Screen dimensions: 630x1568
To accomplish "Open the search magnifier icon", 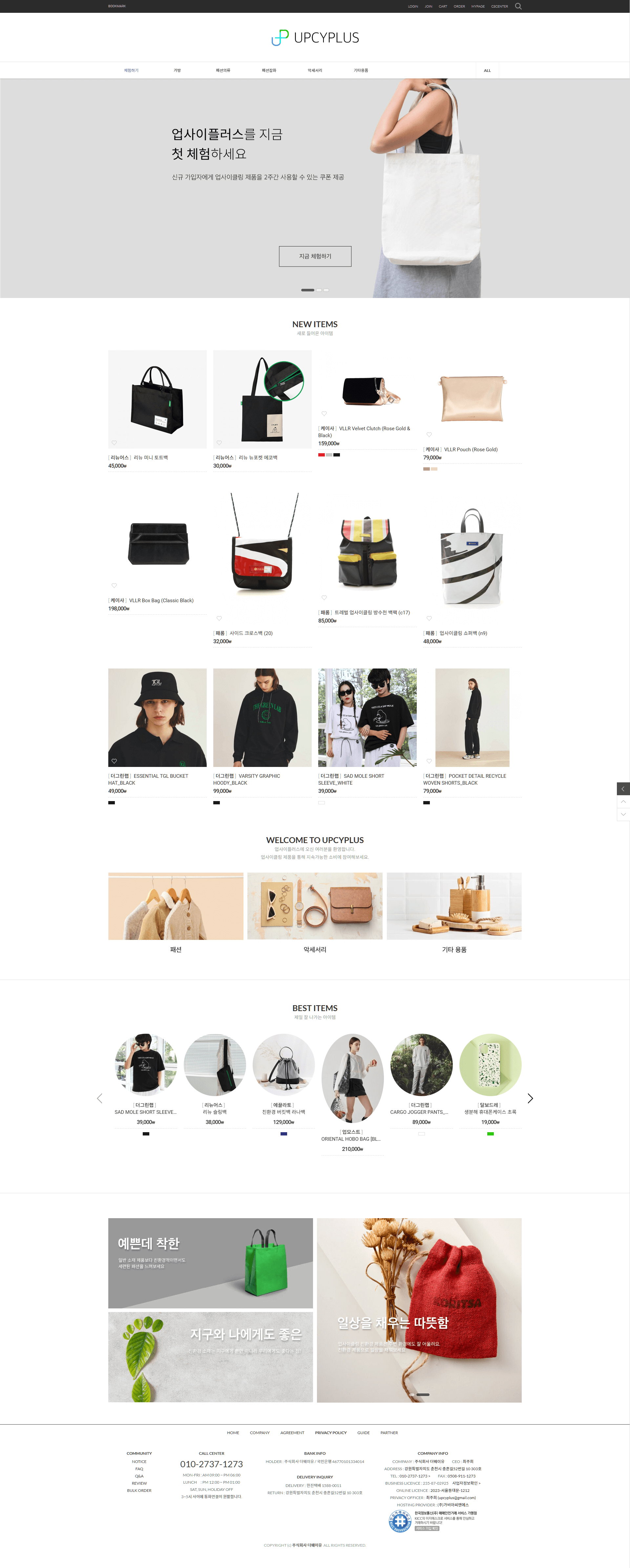I will click(518, 6).
